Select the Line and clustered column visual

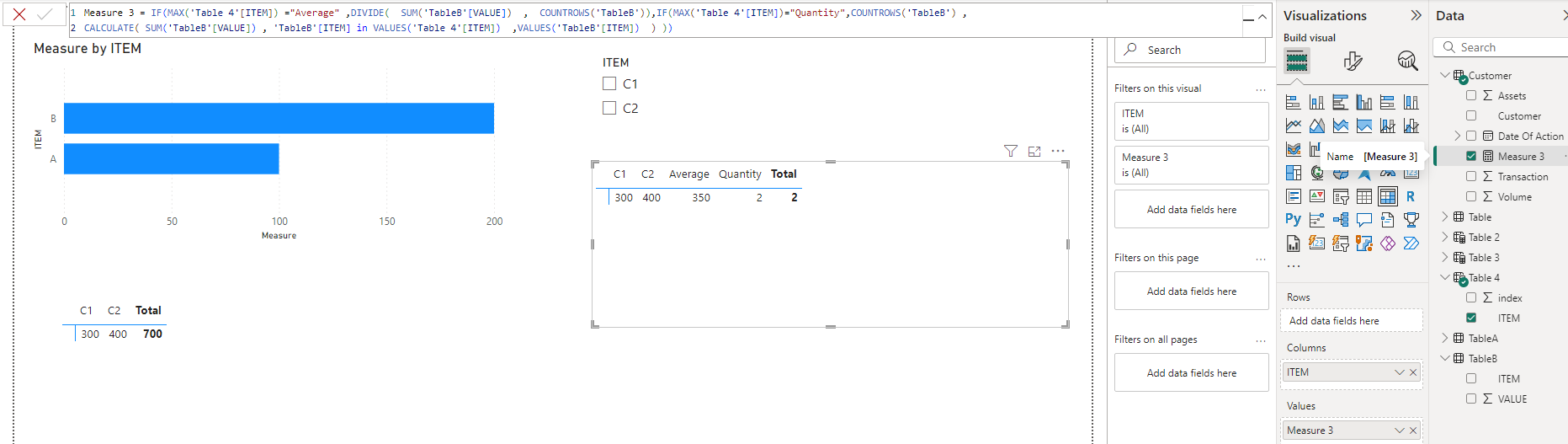coord(1411,126)
